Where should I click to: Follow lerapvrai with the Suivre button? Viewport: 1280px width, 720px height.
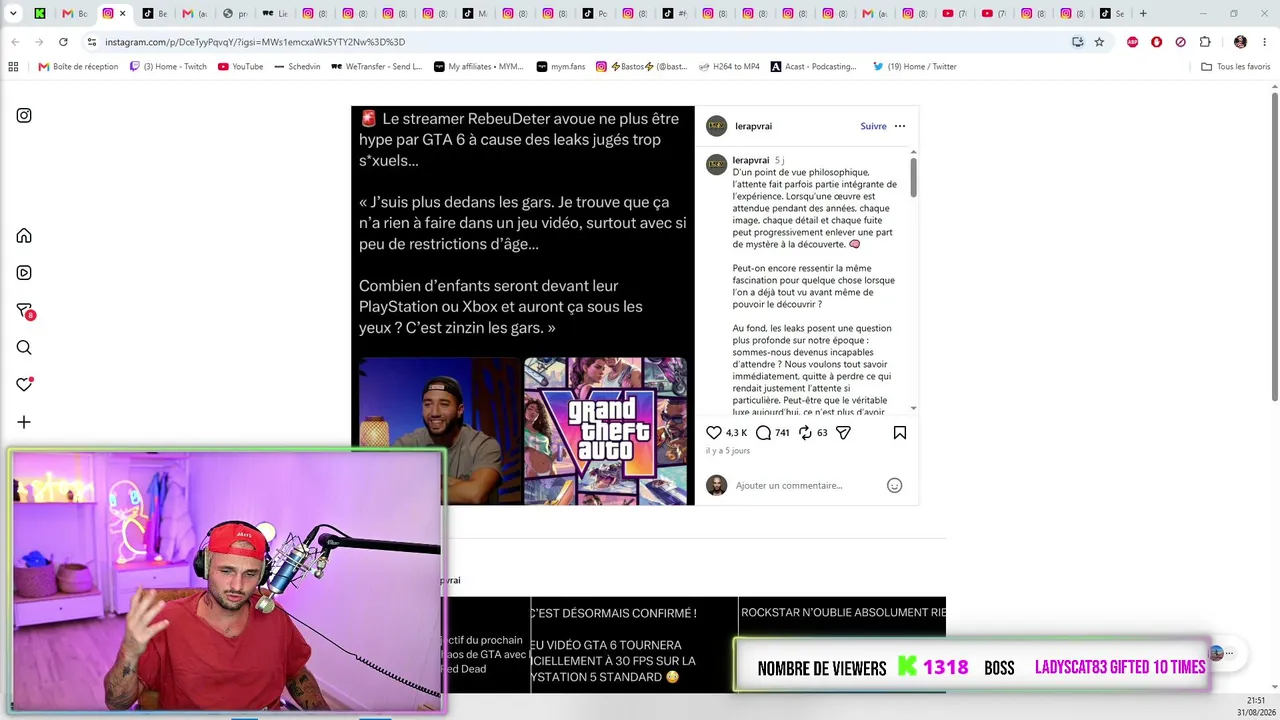pos(873,126)
